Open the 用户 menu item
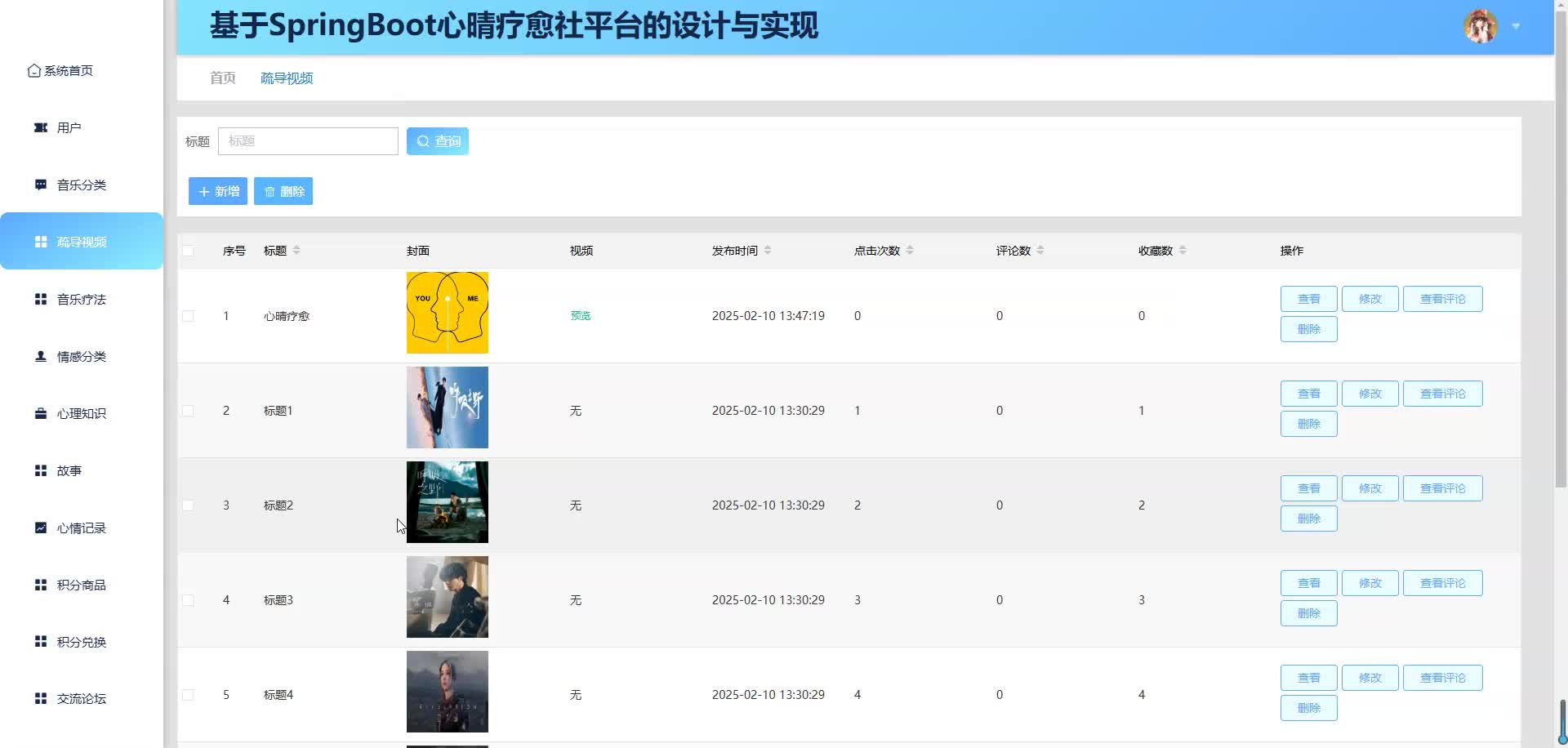The height and width of the screenshot is (748, 1568). click(82, 127)
